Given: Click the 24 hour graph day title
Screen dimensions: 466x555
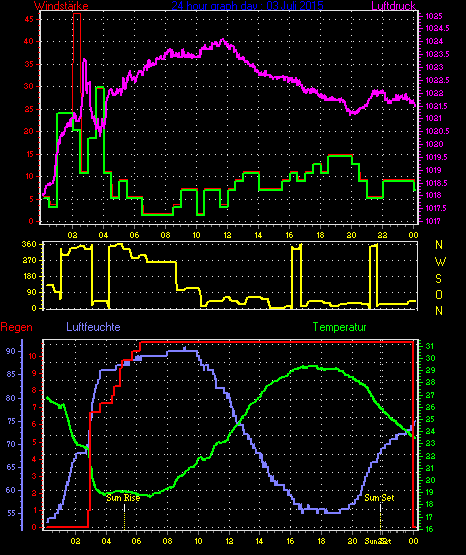Looking at the screenshot, I should point(247,5).
